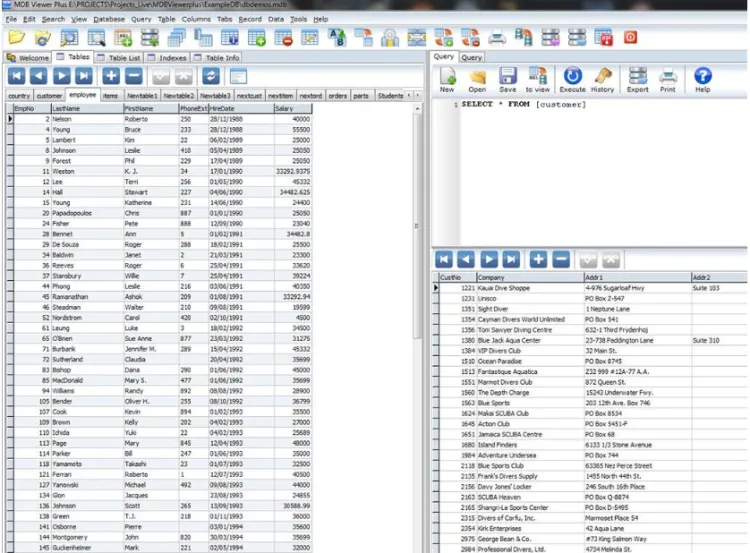
Task: Refresh the employee table data
Action: [x=211, y=76]
